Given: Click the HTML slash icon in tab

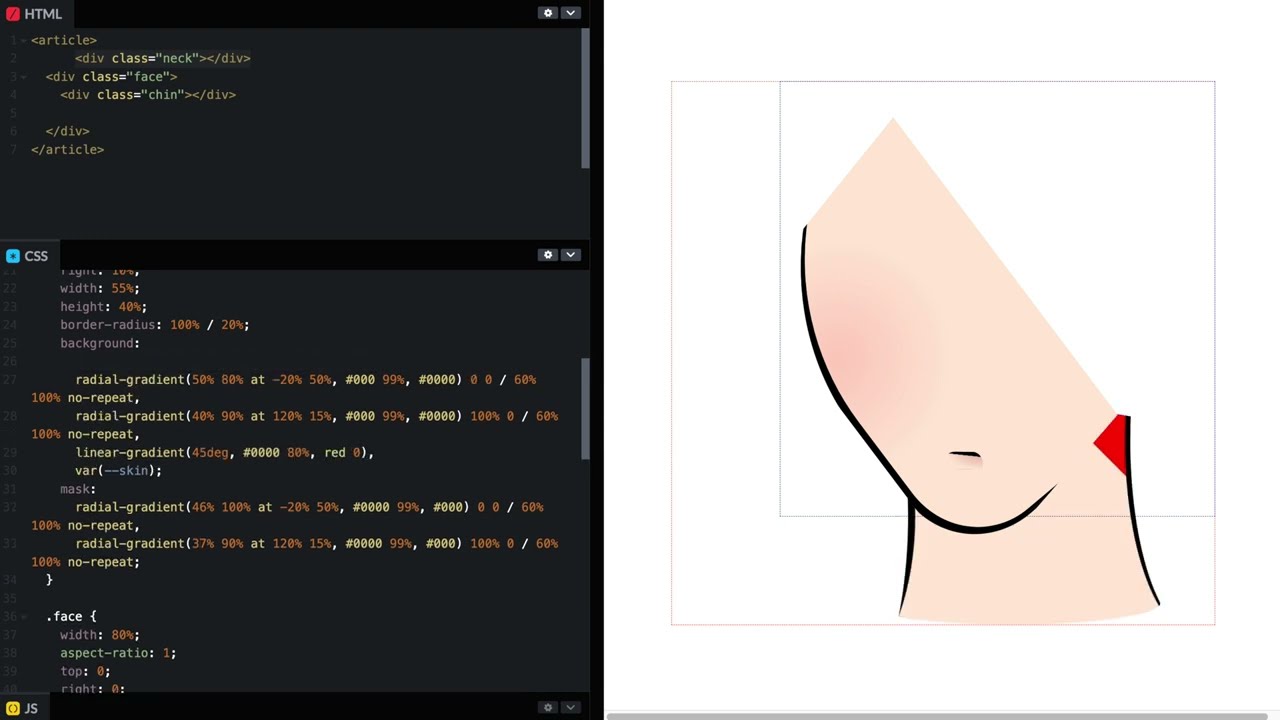Looking at the screenshot, I should click(x=13, y=14).
